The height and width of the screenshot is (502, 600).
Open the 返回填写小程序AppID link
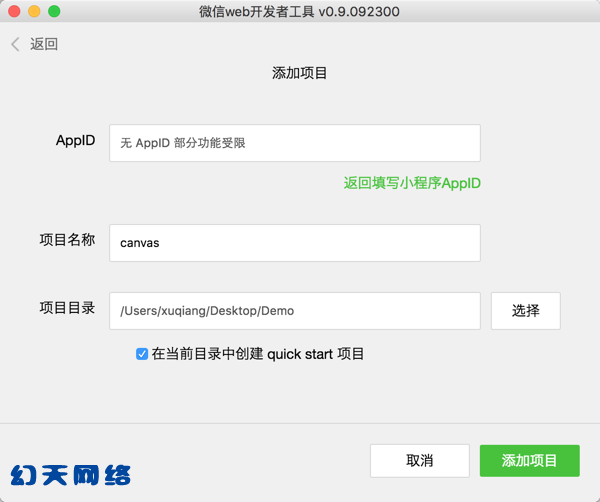coord(412,183)
